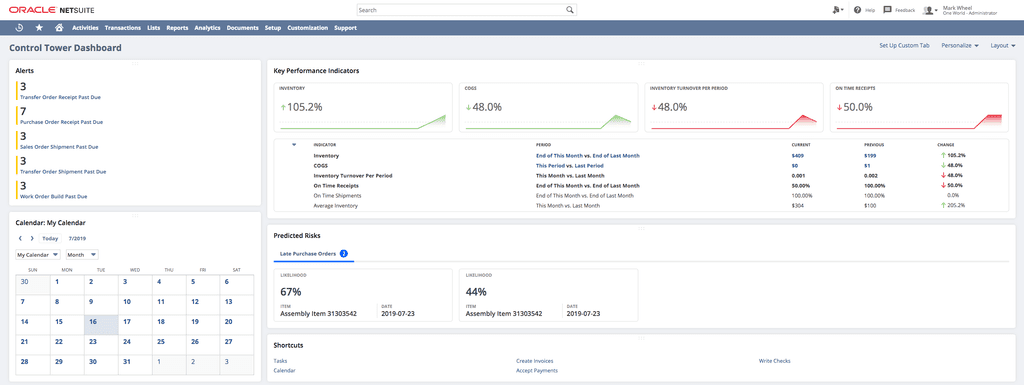Open the Create Invoices shortcut
1024x385 pixels.
tap(535, 360)
